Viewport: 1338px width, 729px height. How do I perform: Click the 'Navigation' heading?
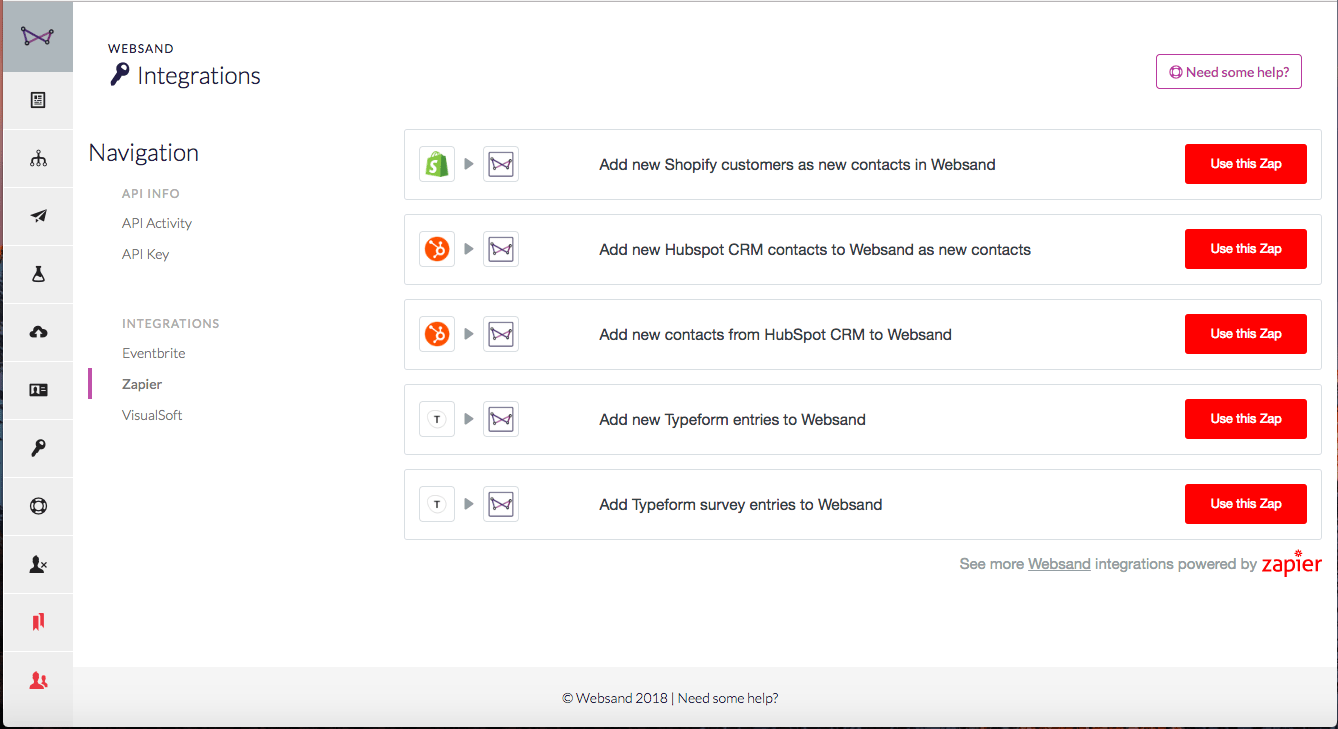click(144, 153)
